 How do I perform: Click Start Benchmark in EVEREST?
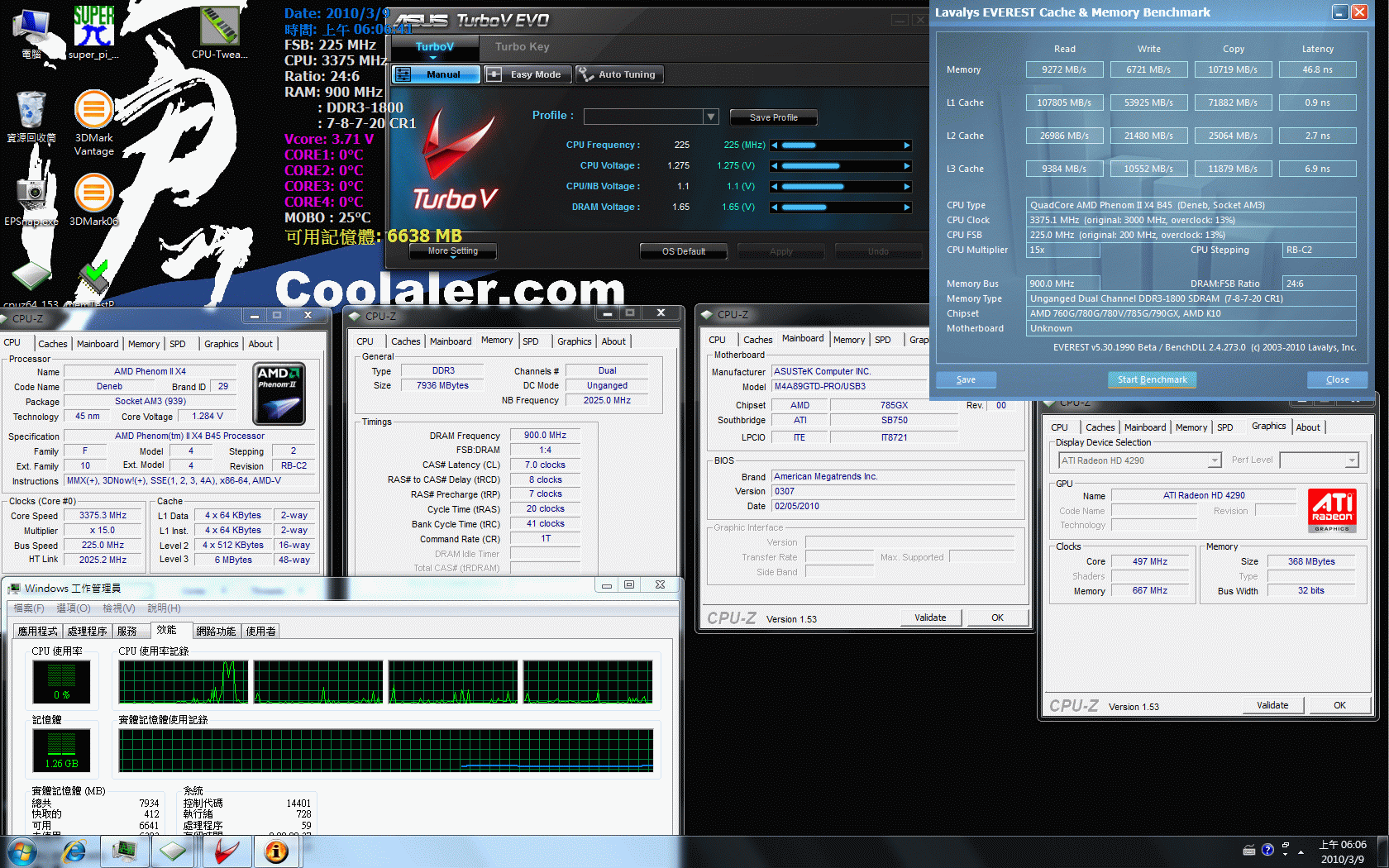(1152, 379)
